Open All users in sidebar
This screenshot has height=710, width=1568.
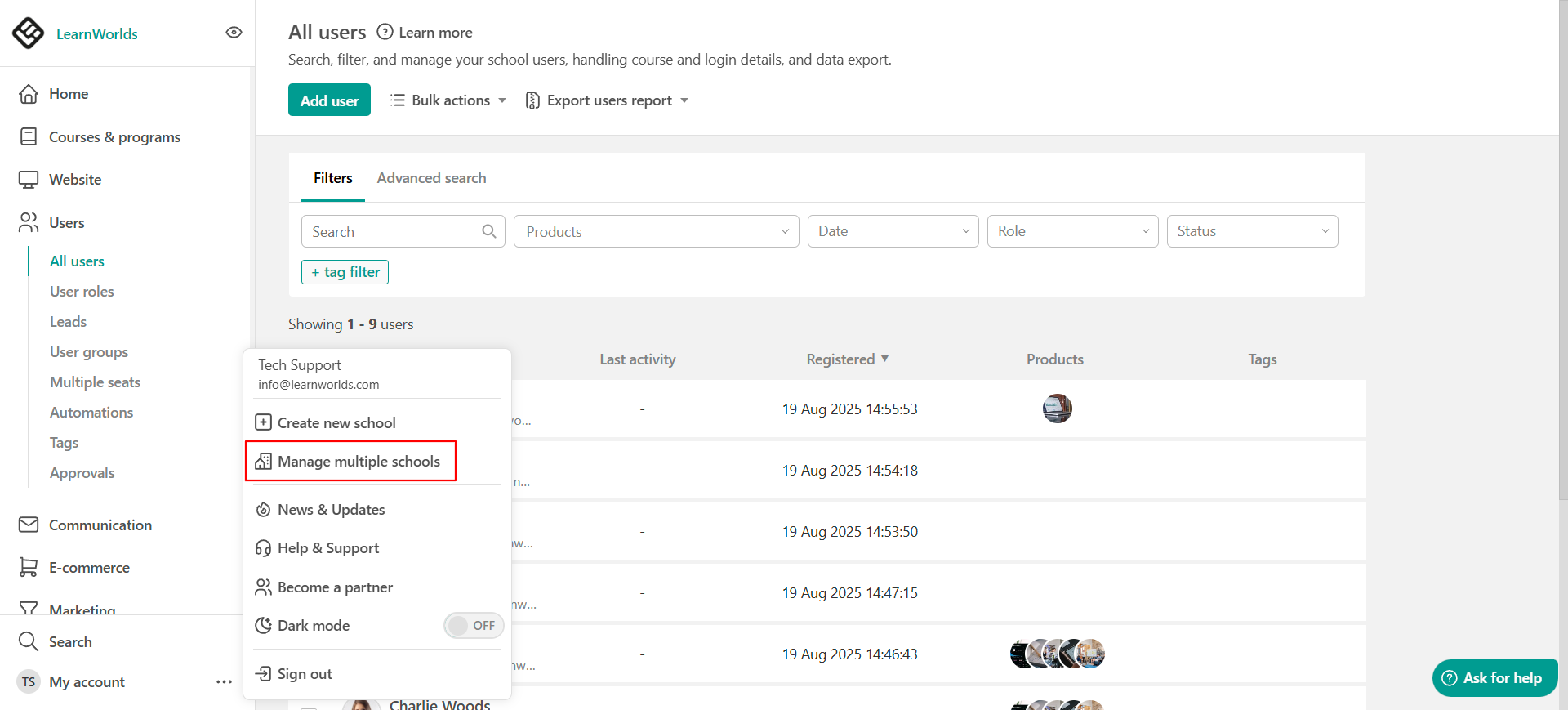(x=77, y=261)
